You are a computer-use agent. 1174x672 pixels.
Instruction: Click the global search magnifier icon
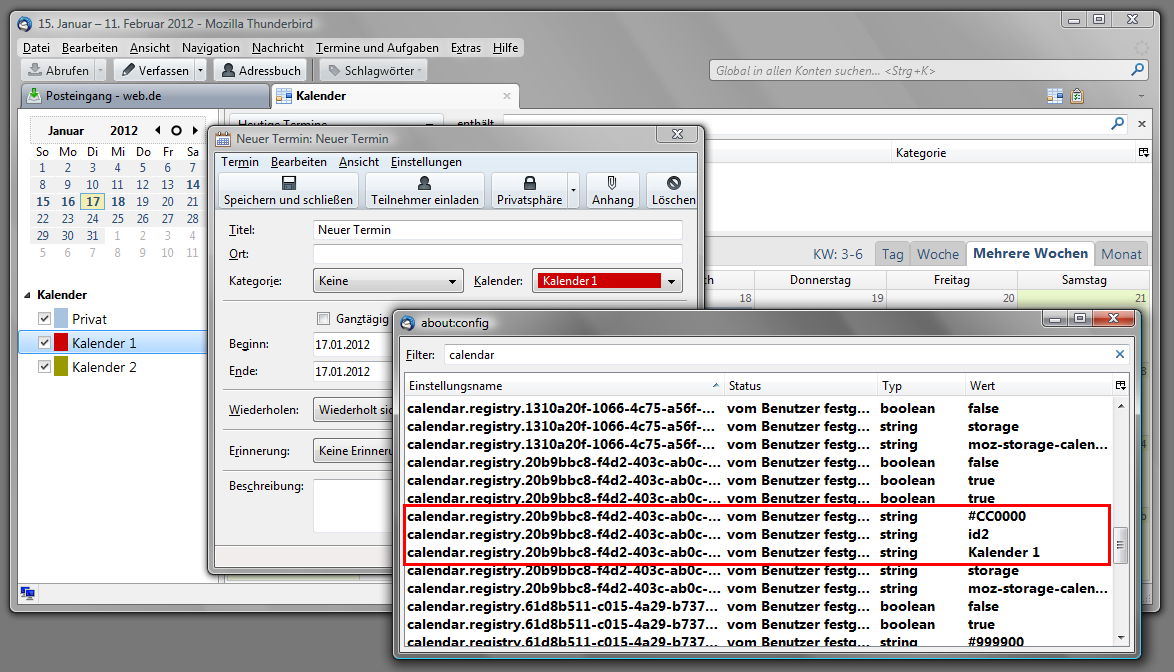1137,70
